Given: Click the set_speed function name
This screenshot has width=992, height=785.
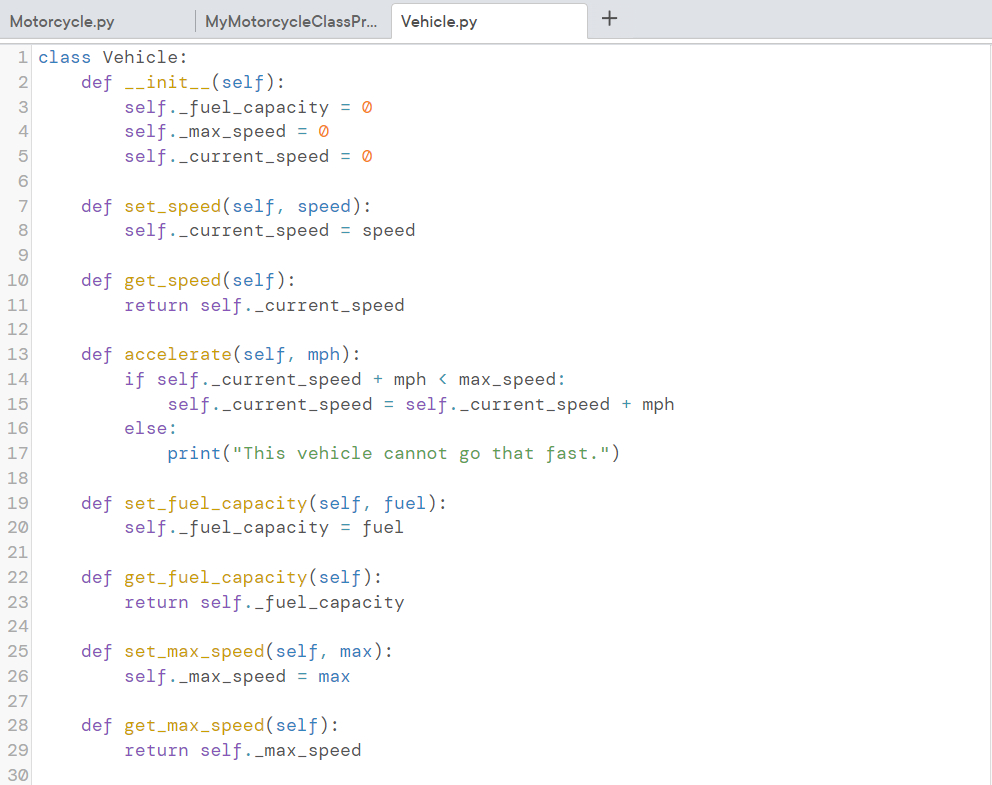Looking at the screenshot, I should pyautogui.click(x=172, y=206).
